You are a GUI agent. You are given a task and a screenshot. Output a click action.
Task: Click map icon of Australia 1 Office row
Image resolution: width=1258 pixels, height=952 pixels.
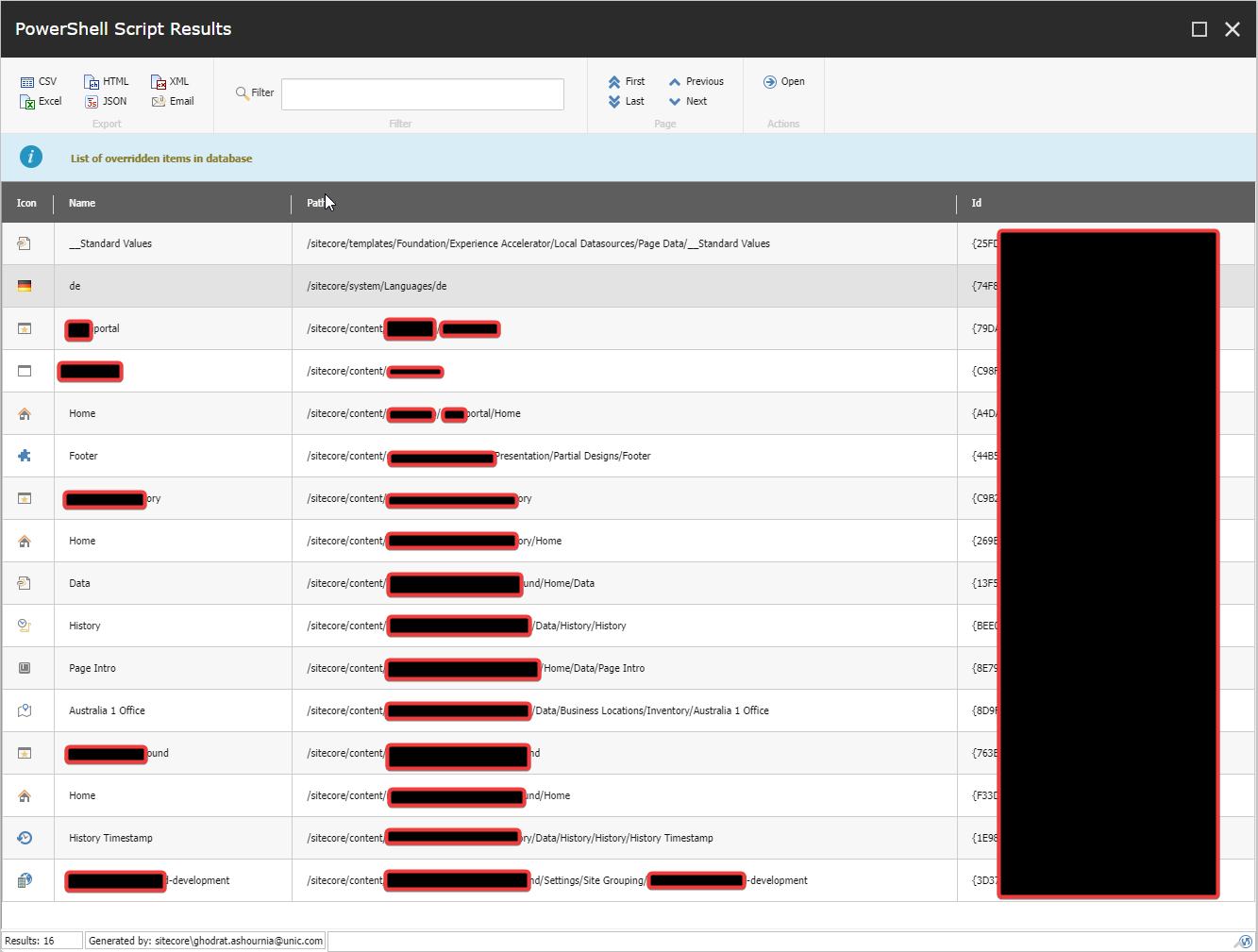[25, 710]
